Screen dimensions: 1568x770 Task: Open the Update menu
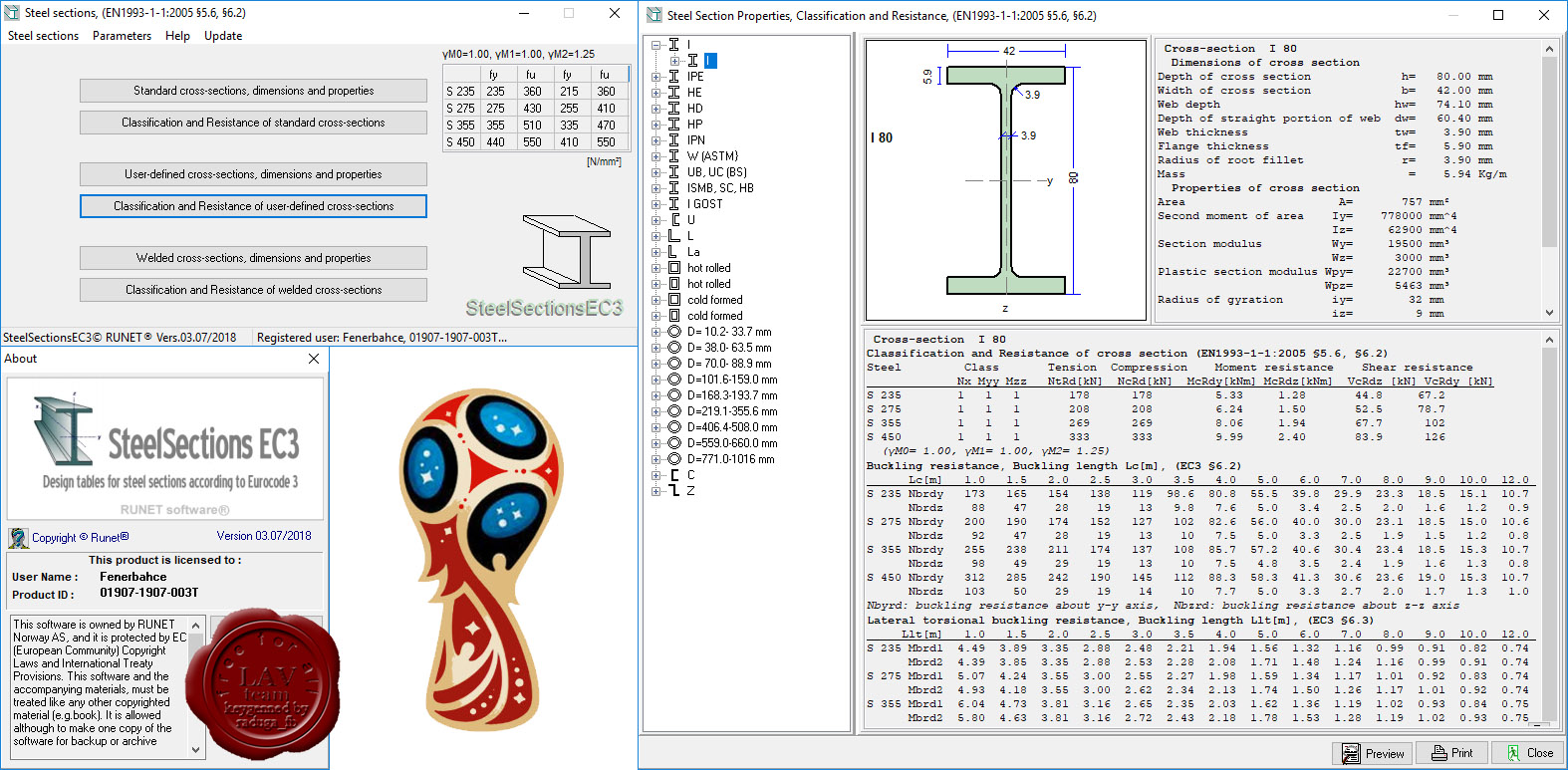(223, 36)
